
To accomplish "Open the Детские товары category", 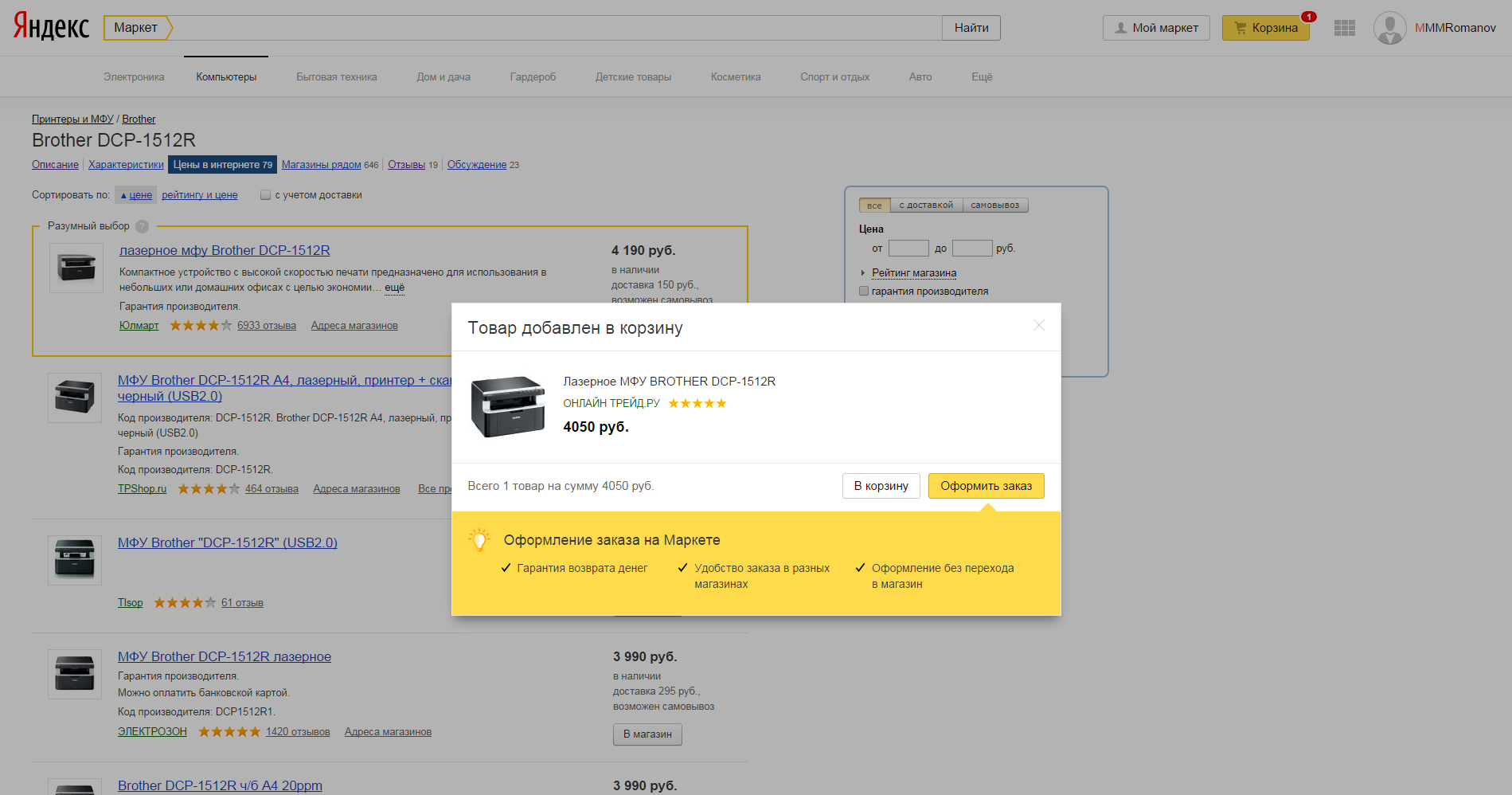I will point(633,77).
